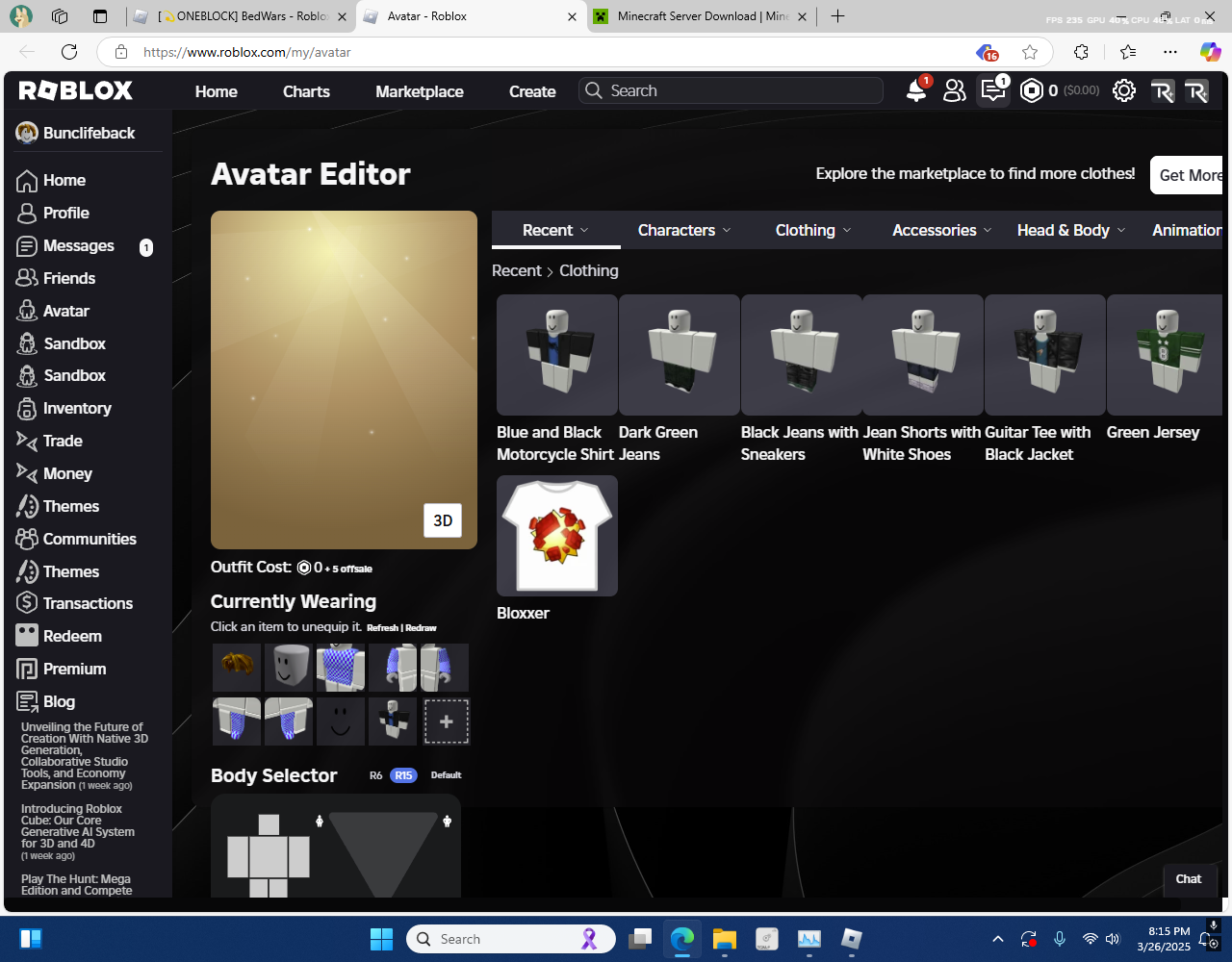The width and height of the screenshot is (1232, 962).
Task: Unequip the brown hair item
Action: (237, 668)
